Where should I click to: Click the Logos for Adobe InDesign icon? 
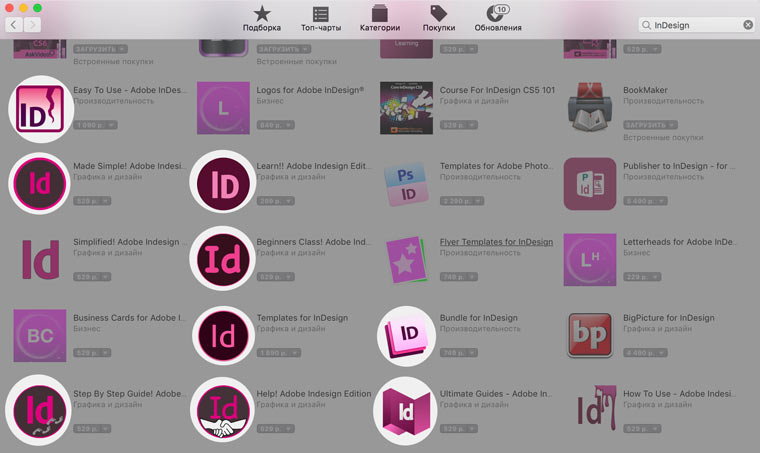pos(223,108)
